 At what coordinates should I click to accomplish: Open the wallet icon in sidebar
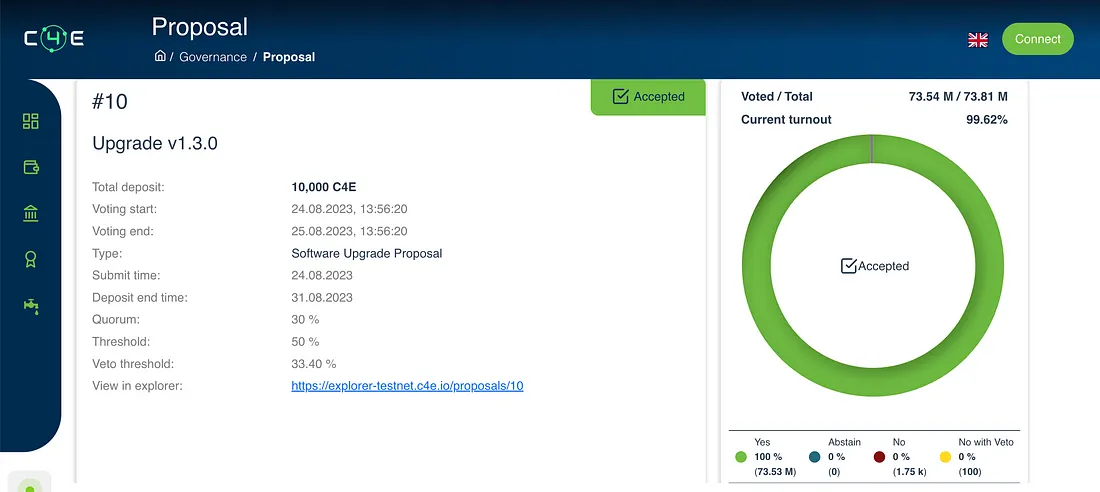point(30,167)
